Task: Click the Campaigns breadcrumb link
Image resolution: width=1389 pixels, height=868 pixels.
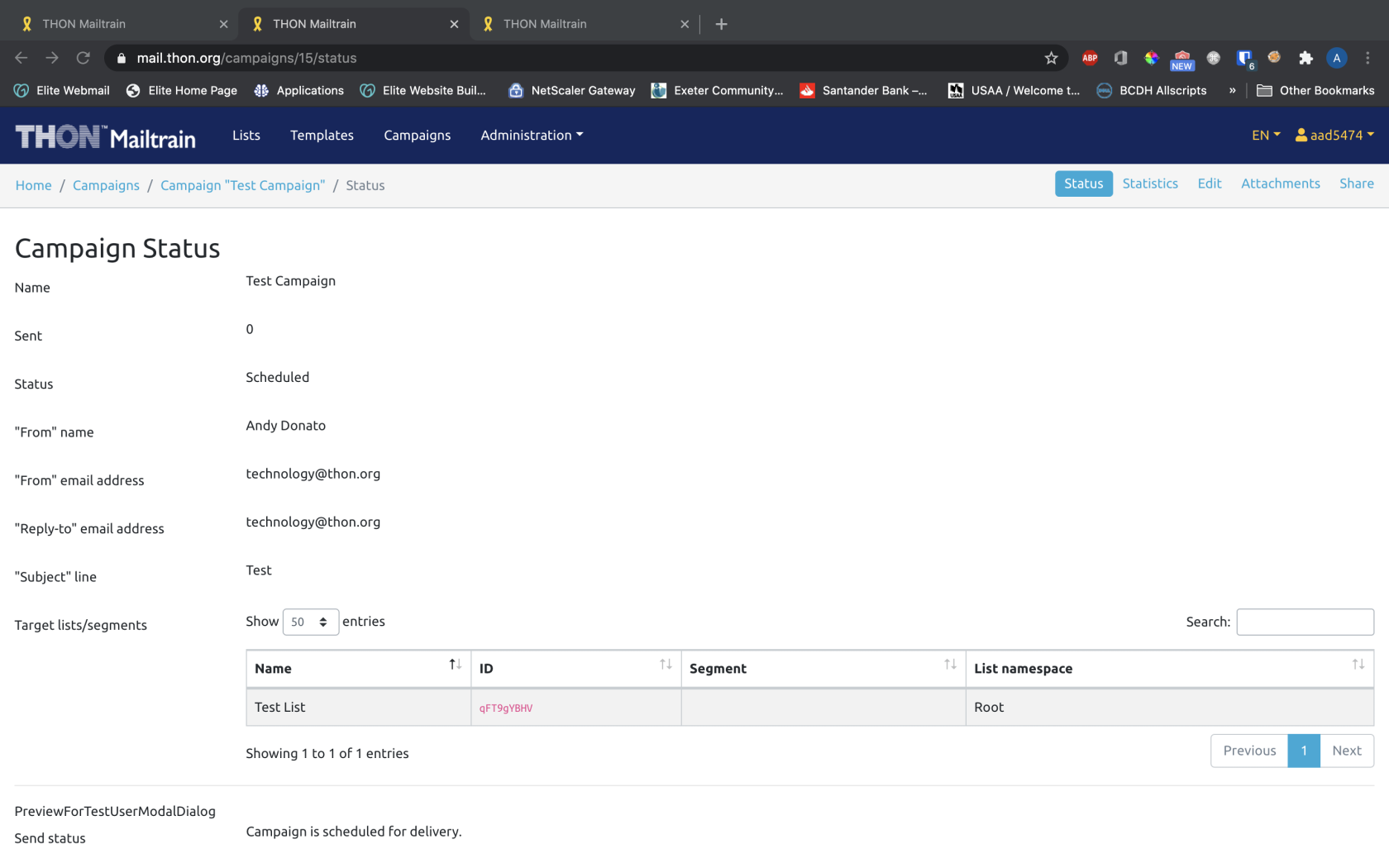Action: 106,185
